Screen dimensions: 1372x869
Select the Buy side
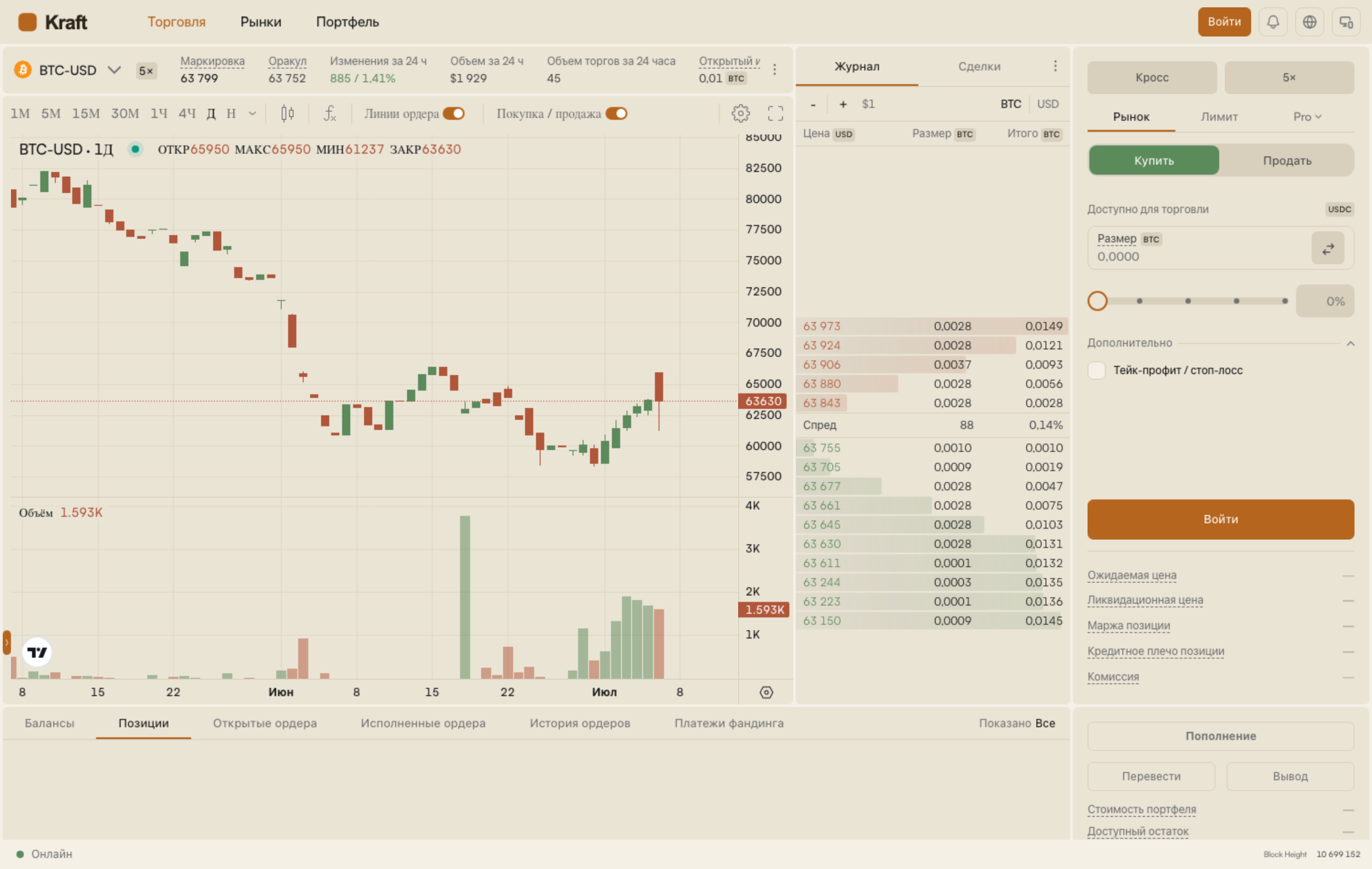(x=1154, y=161)
